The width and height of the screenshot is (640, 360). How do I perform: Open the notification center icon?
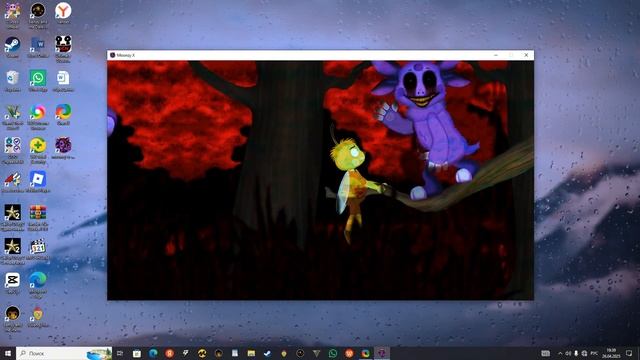point(629,353)
